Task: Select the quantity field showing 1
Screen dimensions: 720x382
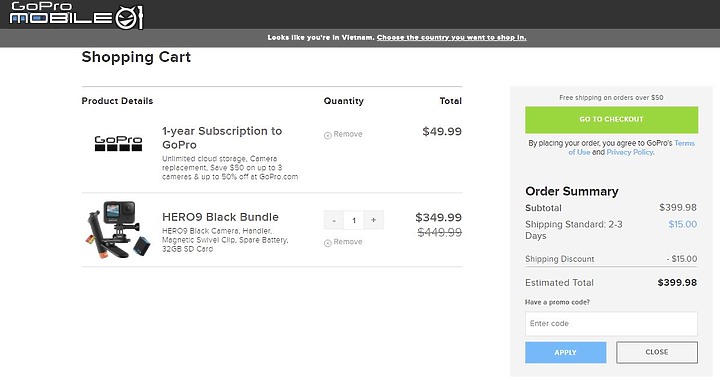Action: point(354,220)
